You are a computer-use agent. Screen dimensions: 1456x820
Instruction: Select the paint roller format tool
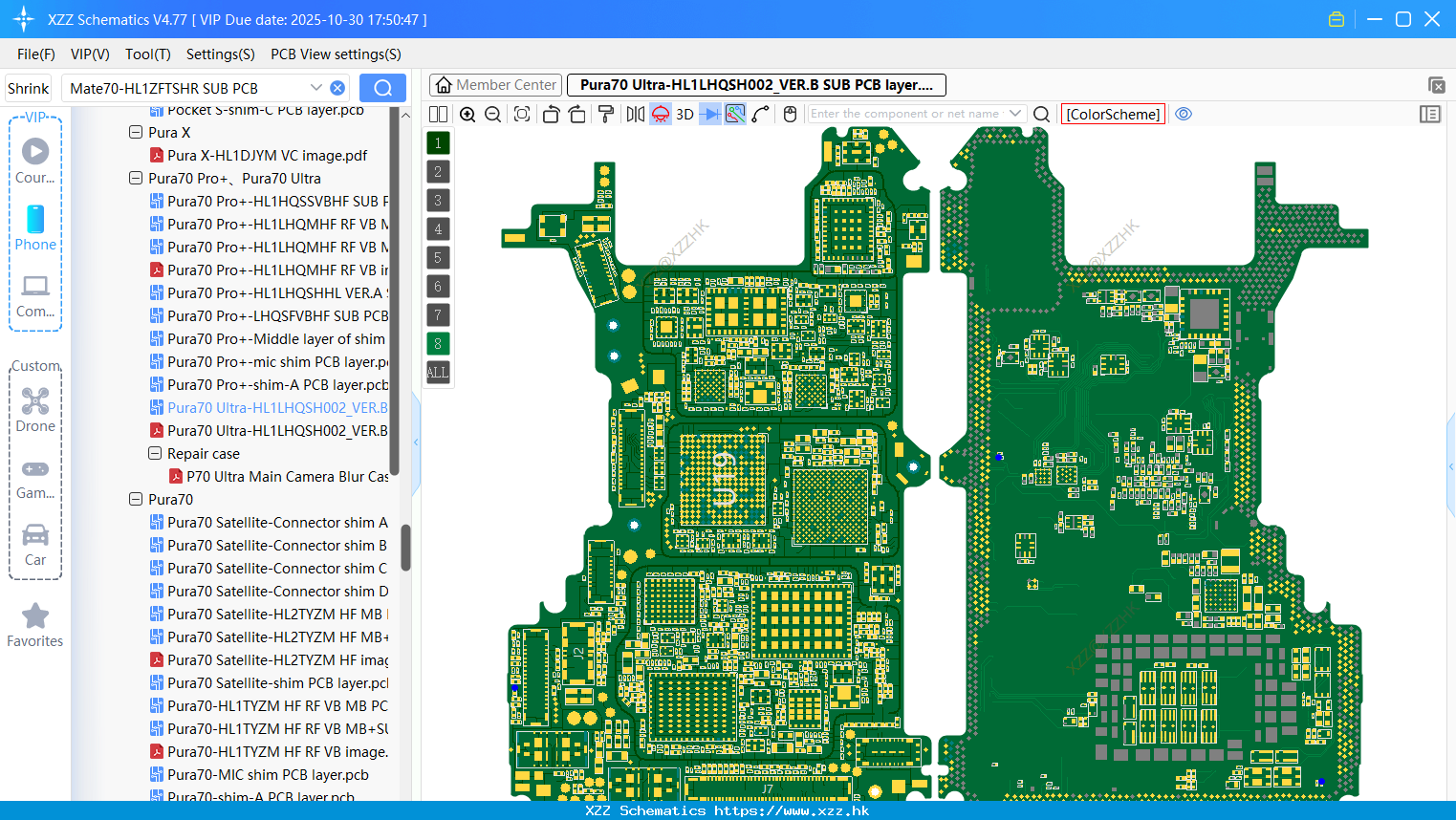[x=606, y=114]
